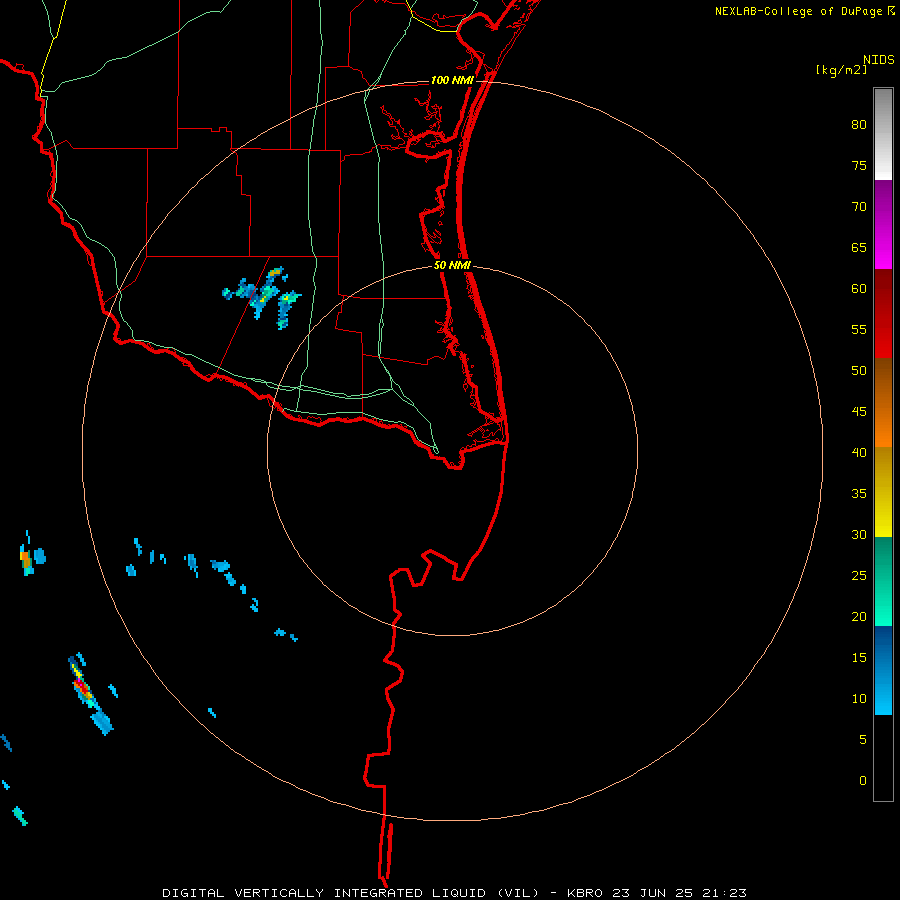Click the 35 value on the color scale
This screenshot has height=900, width=900.
[x=859, y=494]
